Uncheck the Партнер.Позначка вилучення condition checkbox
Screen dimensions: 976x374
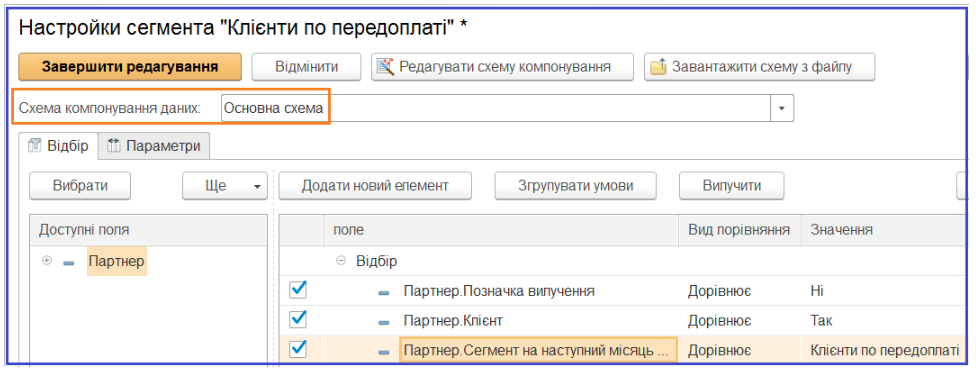pos(299,289)
